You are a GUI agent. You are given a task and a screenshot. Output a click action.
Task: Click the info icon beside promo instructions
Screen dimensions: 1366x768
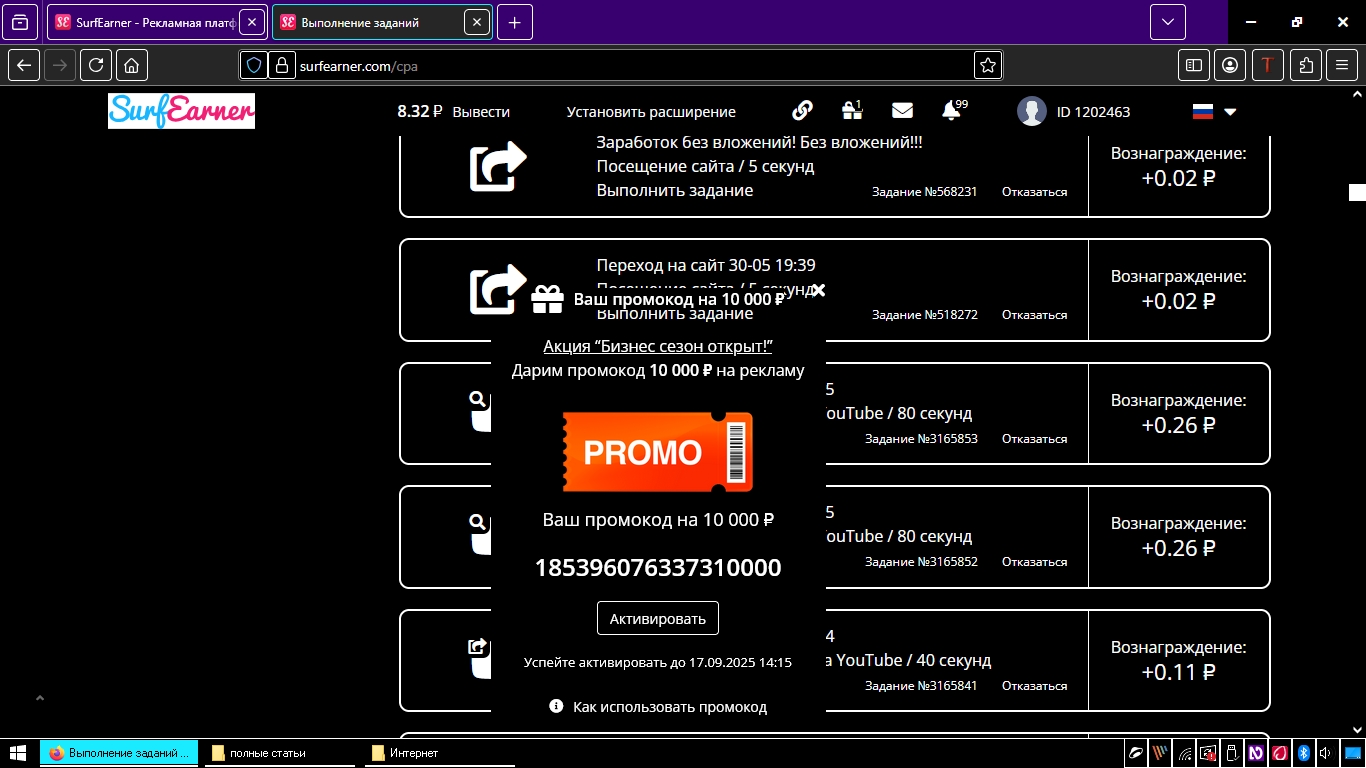point(556,706)
